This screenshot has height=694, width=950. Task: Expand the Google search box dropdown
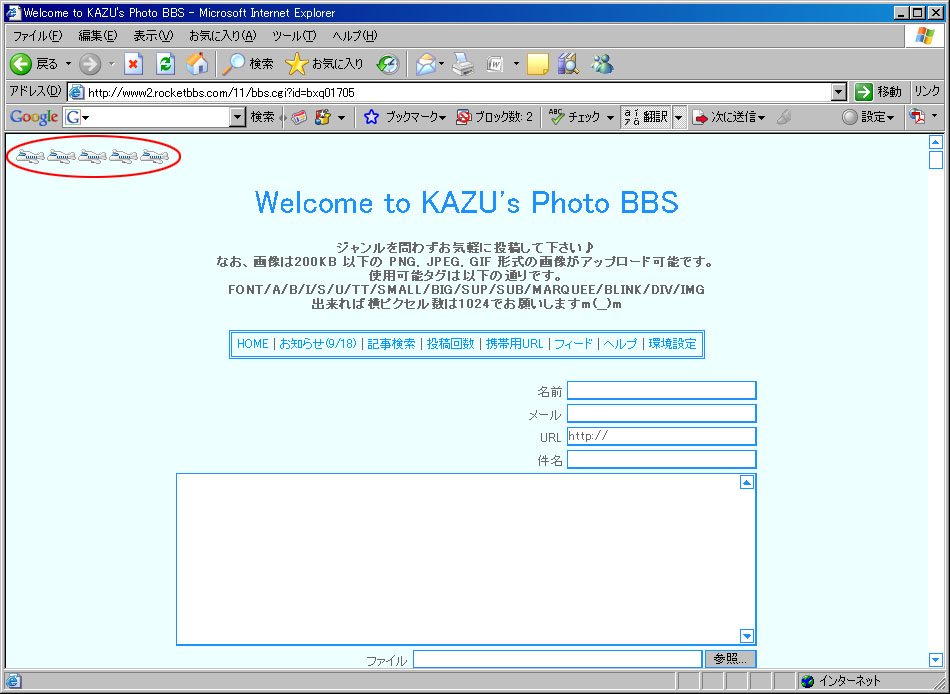click(x=237, y=117)
